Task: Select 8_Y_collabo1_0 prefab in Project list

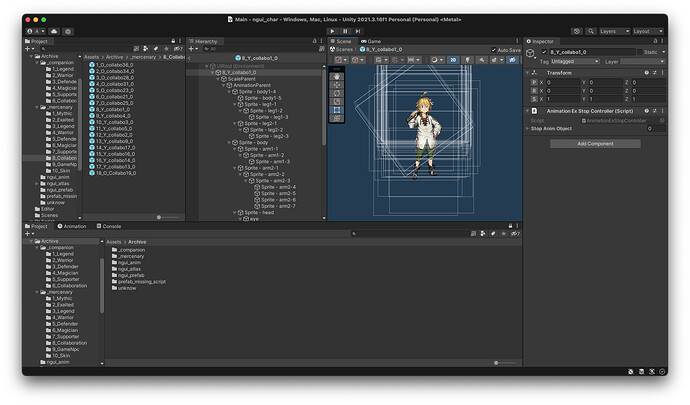Action: (x=113, y=109)
